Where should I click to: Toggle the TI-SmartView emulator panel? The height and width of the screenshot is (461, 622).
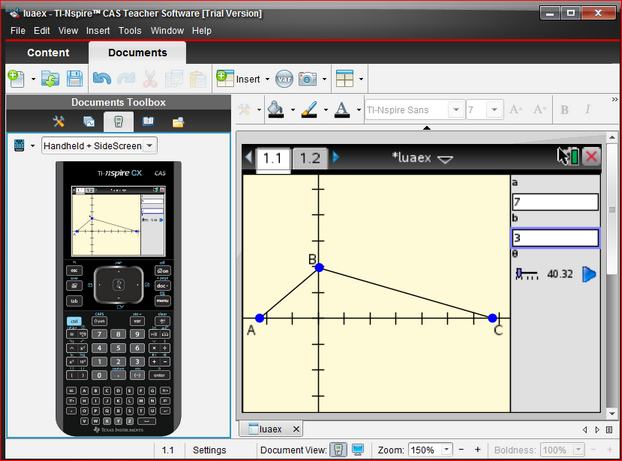118,122
